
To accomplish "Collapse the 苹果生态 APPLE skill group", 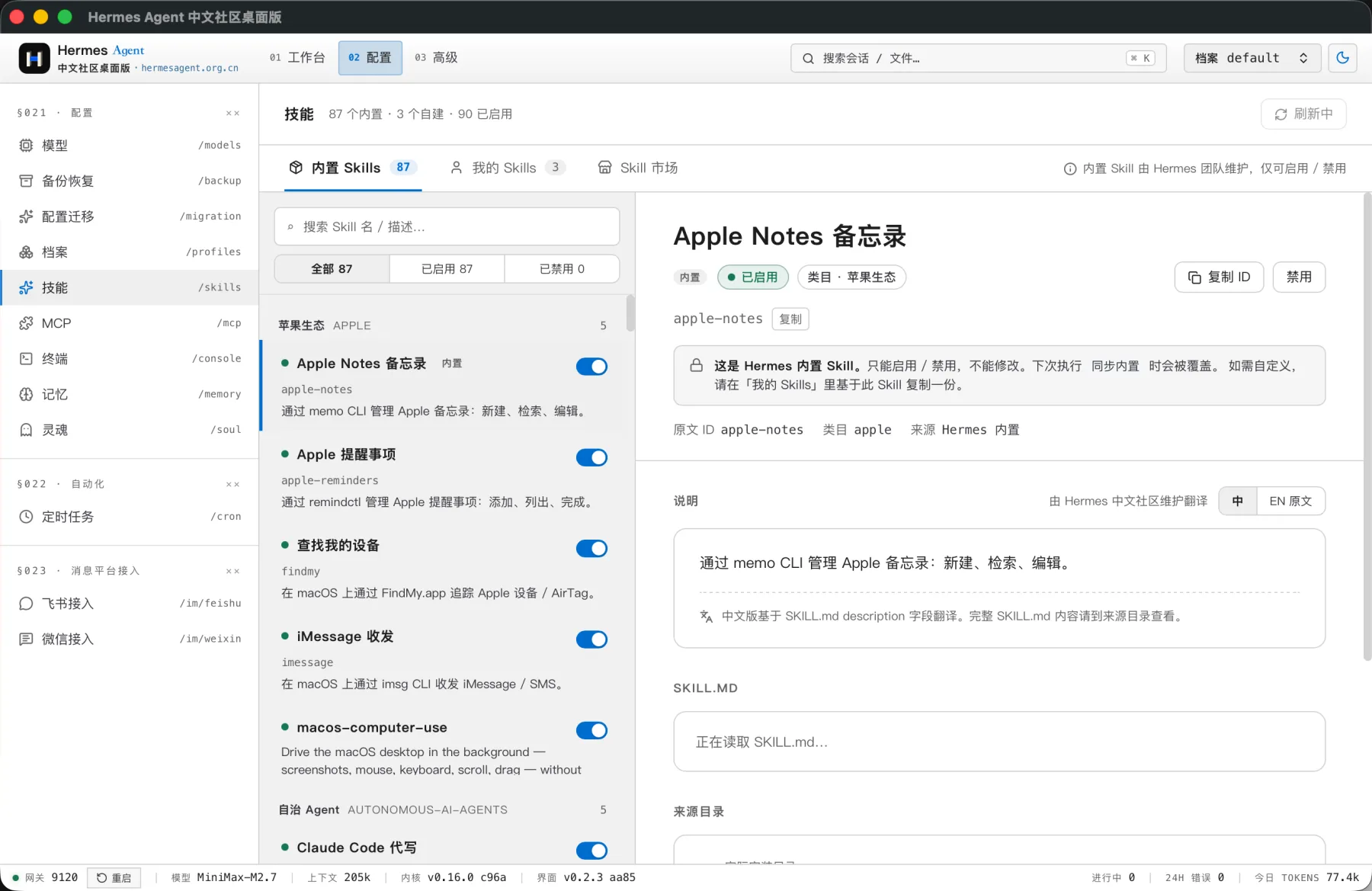I will point(442,325).
